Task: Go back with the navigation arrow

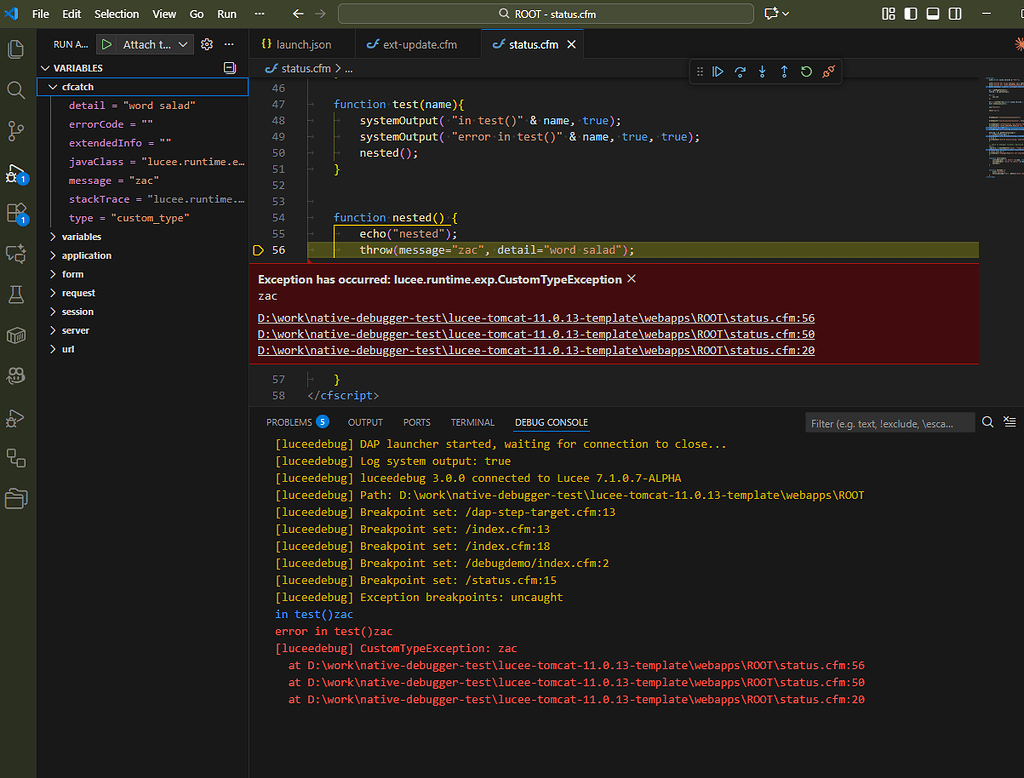Action: point(298,14)
